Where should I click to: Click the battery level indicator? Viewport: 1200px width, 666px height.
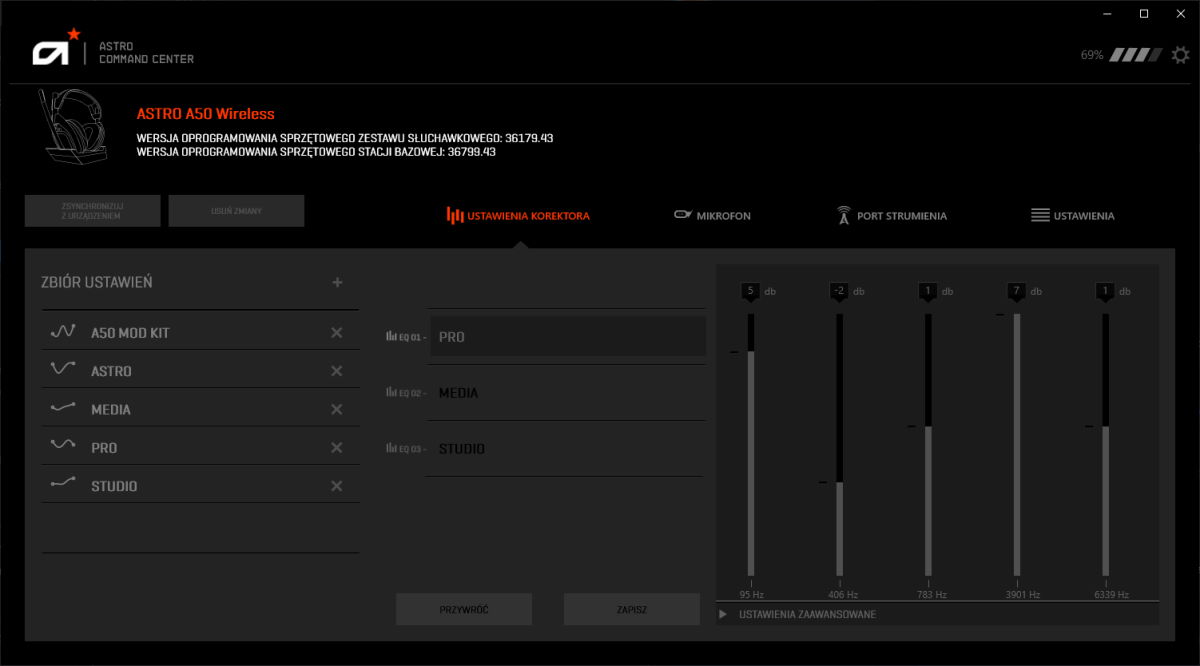click(1137, 55)
